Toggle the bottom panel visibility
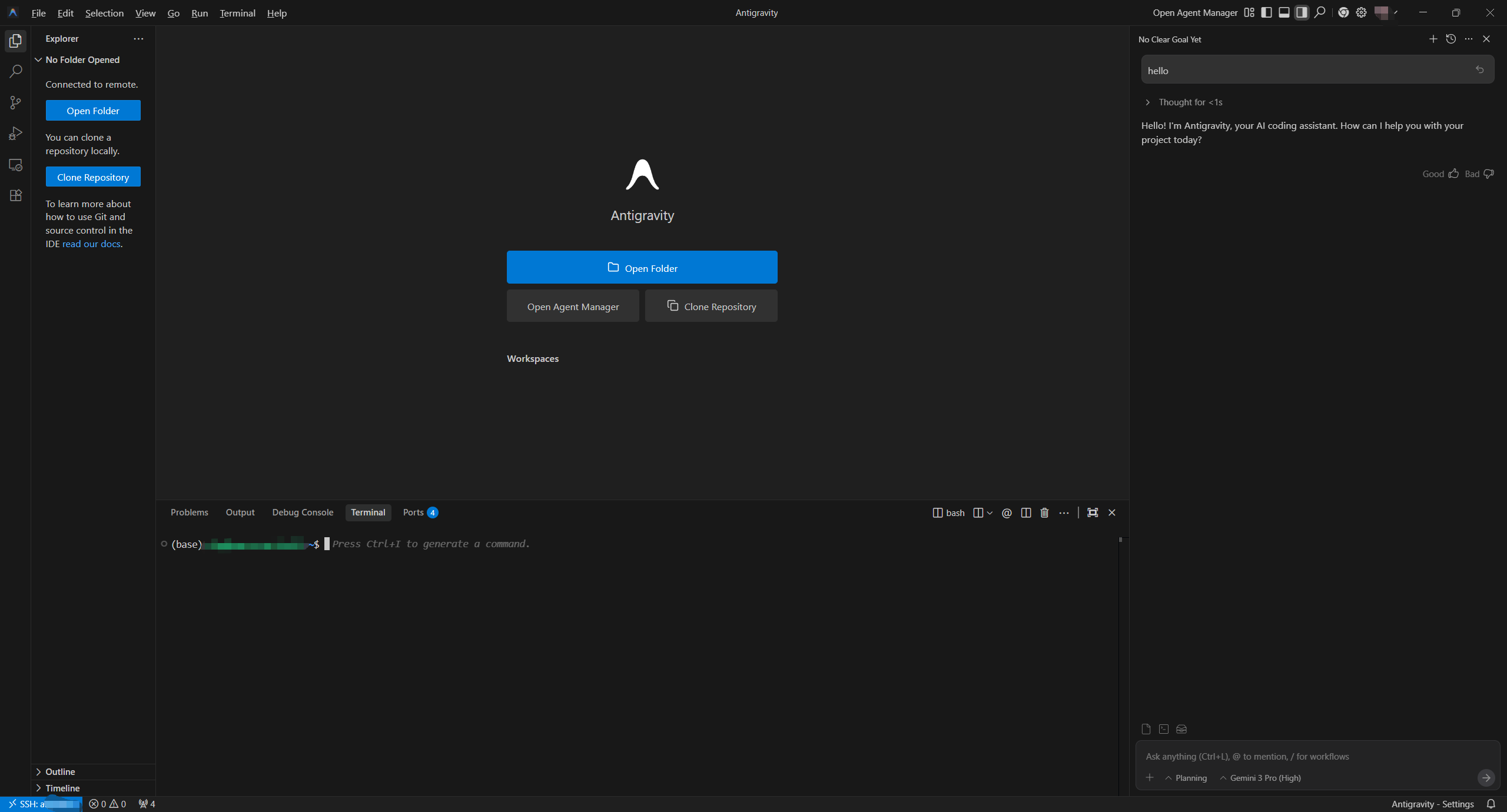This screenshot has width=1507, height=812. tap(1284, 12)
